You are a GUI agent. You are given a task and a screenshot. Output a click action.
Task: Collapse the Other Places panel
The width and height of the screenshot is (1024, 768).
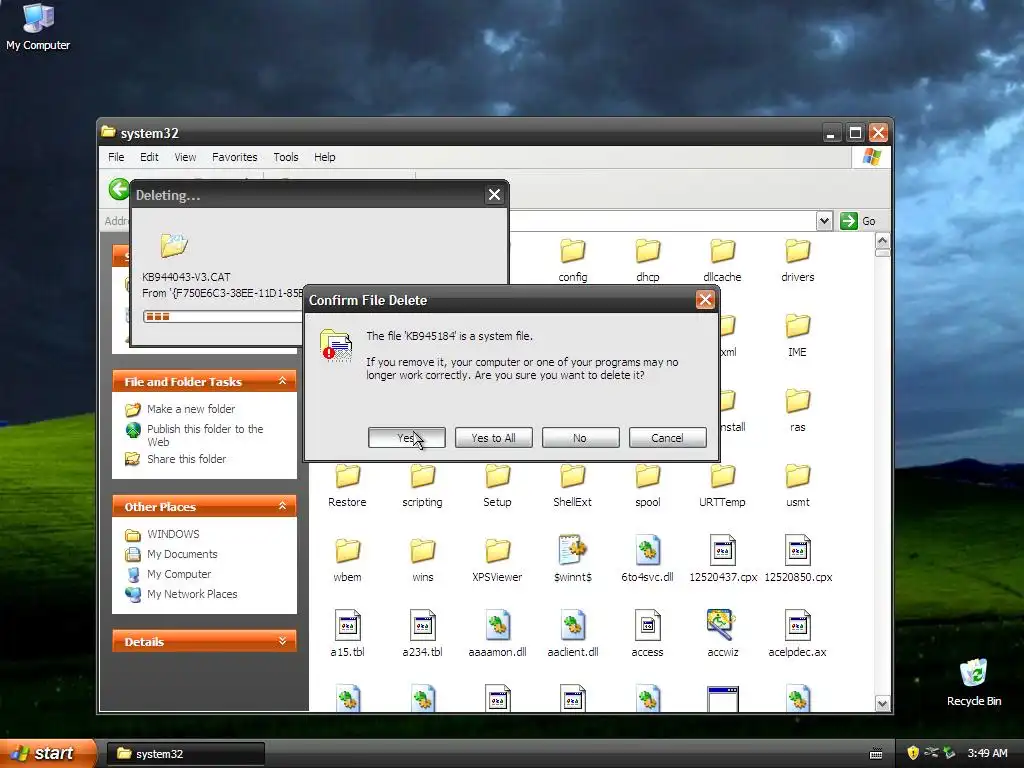282,505
